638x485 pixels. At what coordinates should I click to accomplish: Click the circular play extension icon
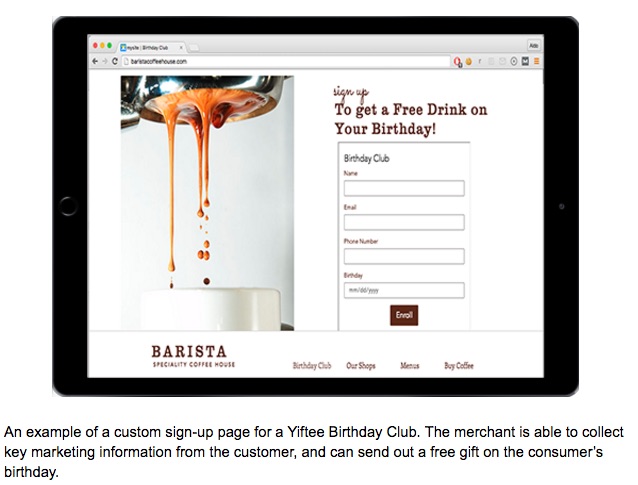514,61
